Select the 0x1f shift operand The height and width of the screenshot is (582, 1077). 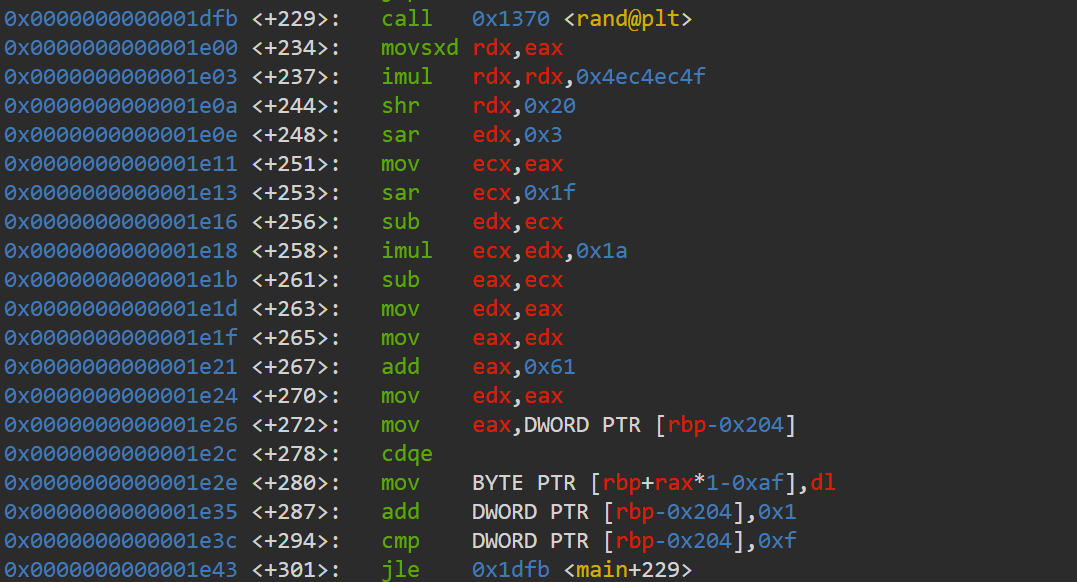[549, 192]
